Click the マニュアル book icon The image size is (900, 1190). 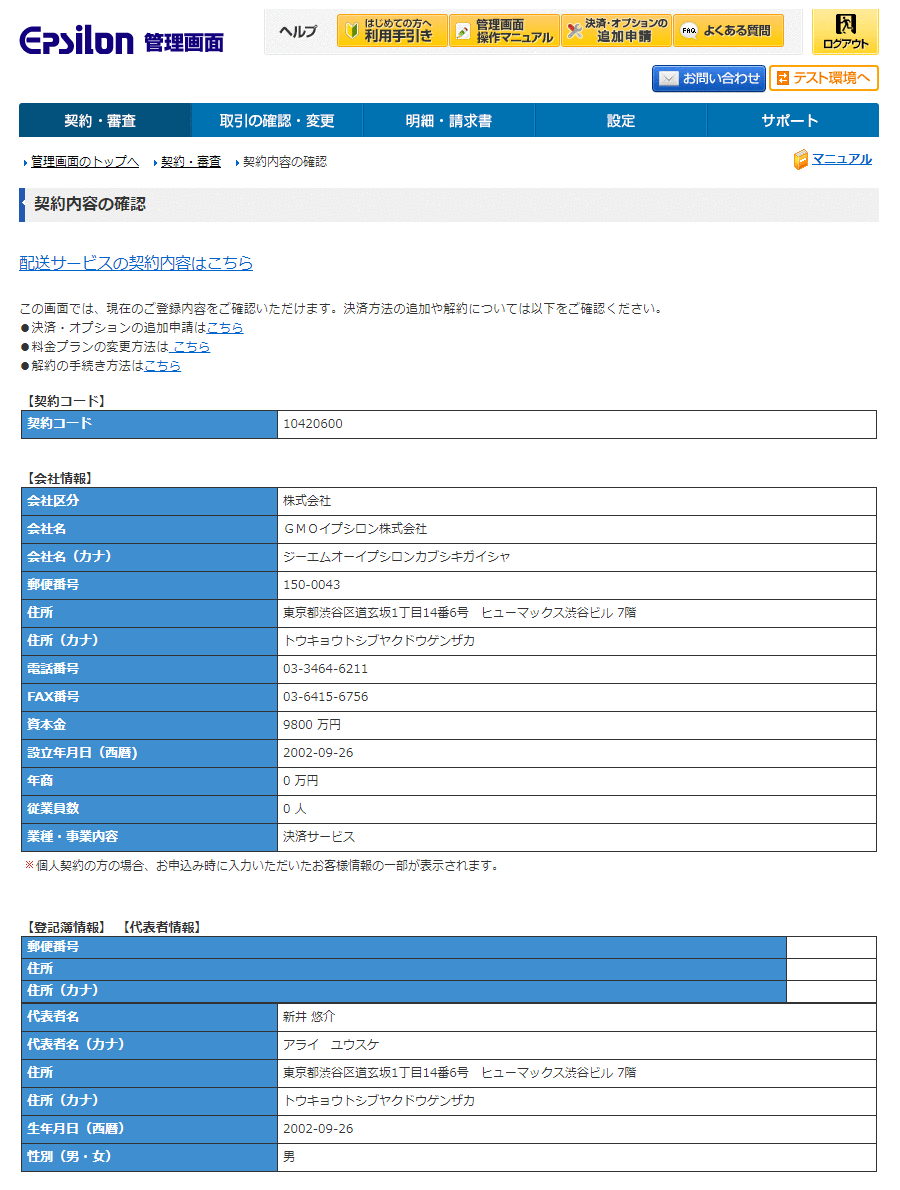click(x=801, y=159)
